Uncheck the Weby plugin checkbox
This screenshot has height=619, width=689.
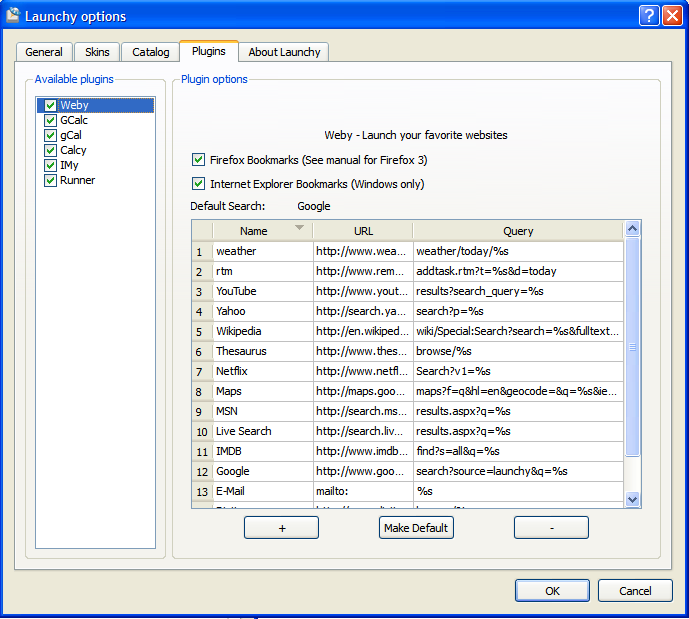pyautogui.click(x=50, y=105)
